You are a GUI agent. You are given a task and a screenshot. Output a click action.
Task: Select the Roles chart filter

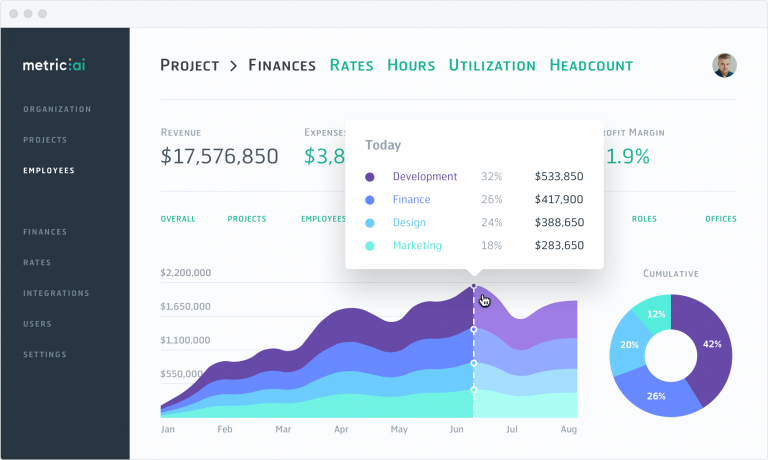[x=644, y=218]
